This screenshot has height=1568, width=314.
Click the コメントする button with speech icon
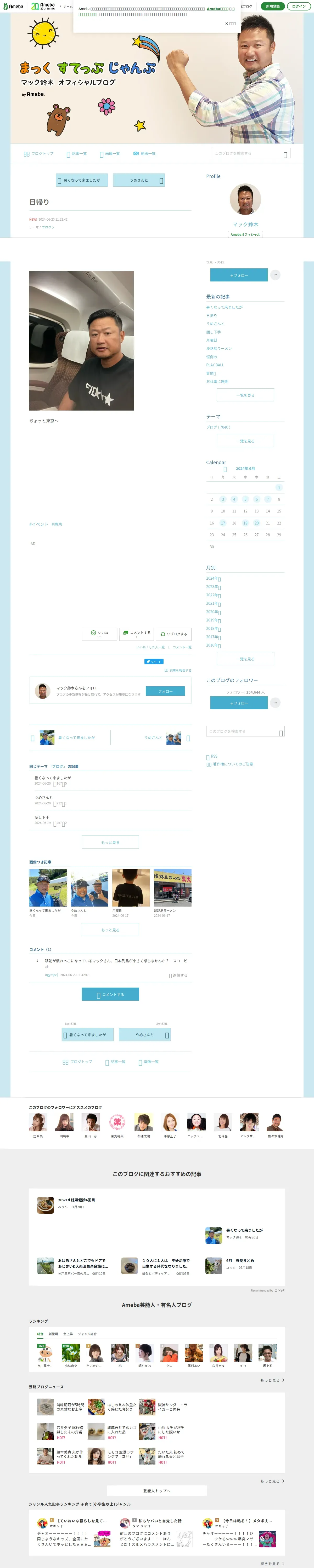pyautogui.click(x=137, y=634)
